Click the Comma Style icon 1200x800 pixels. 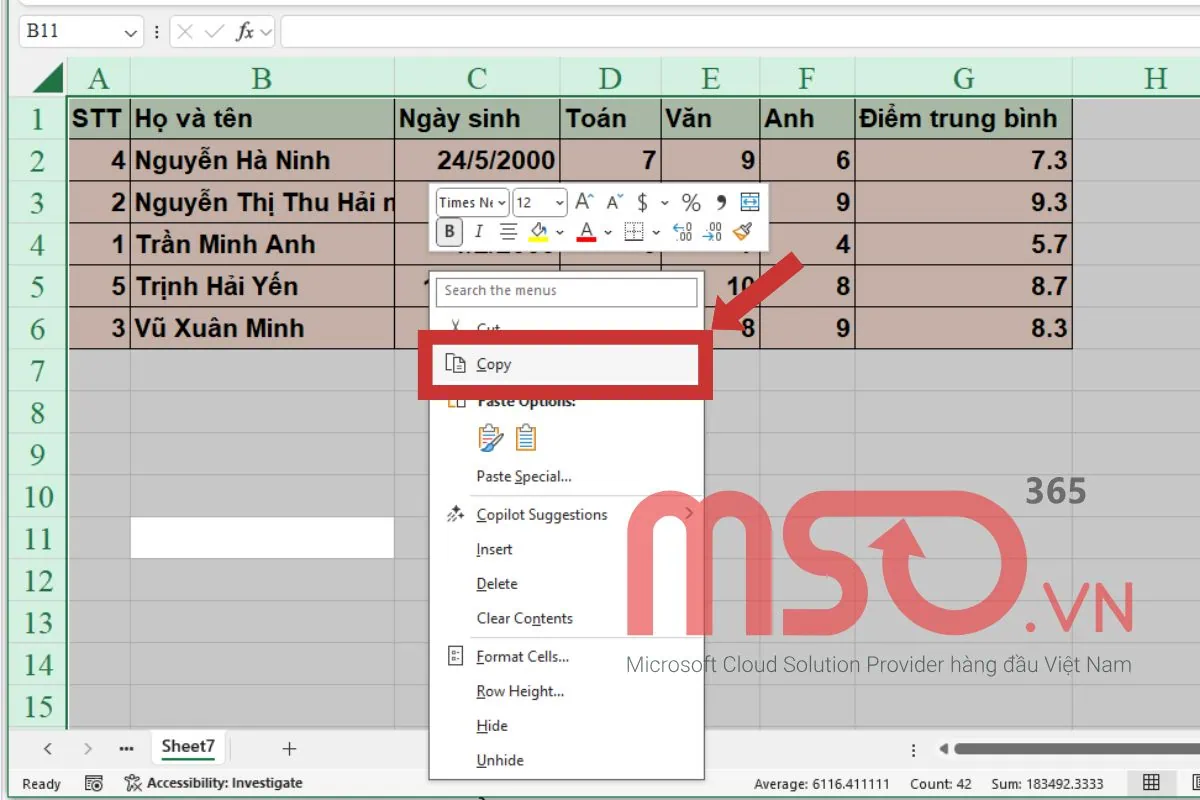pos(719,202)
